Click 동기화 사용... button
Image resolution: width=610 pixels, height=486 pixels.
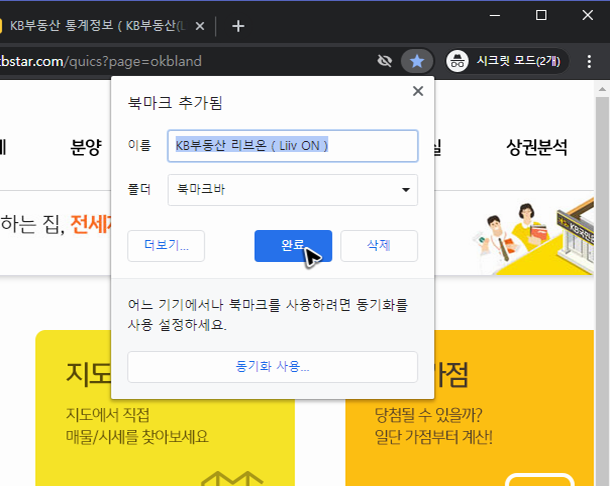pyautogui.click(x=272, y=367)
